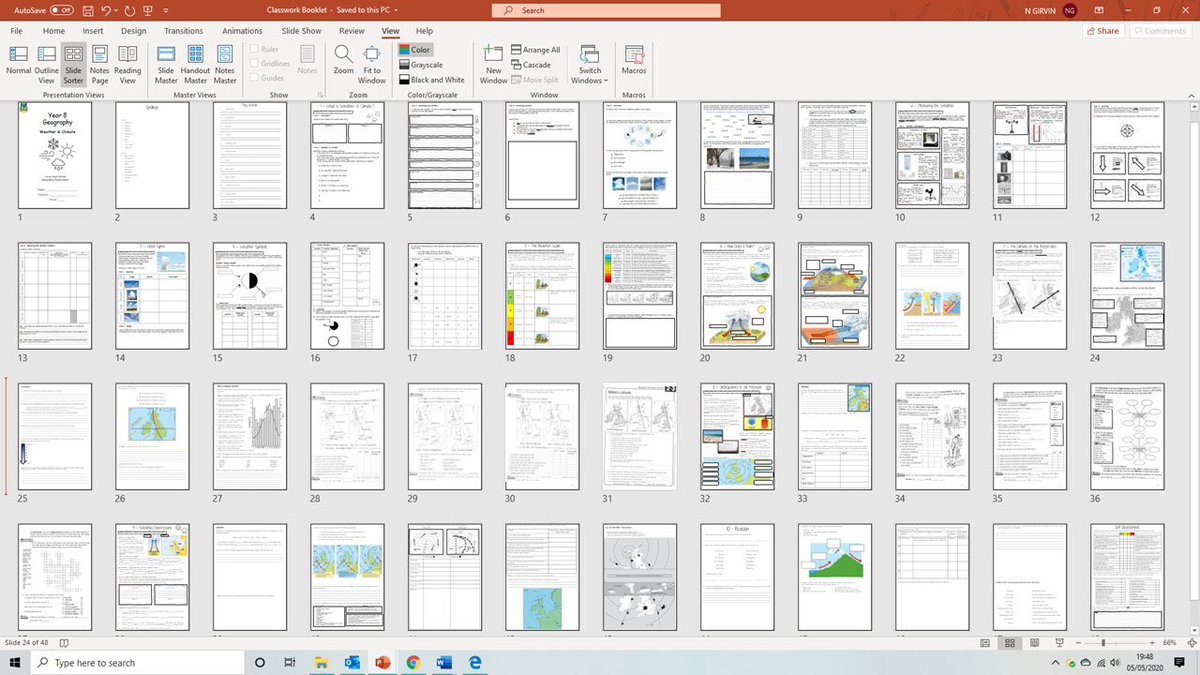Show hidden system tray icons
The image size is (1200, 675).
[1057, 662]
